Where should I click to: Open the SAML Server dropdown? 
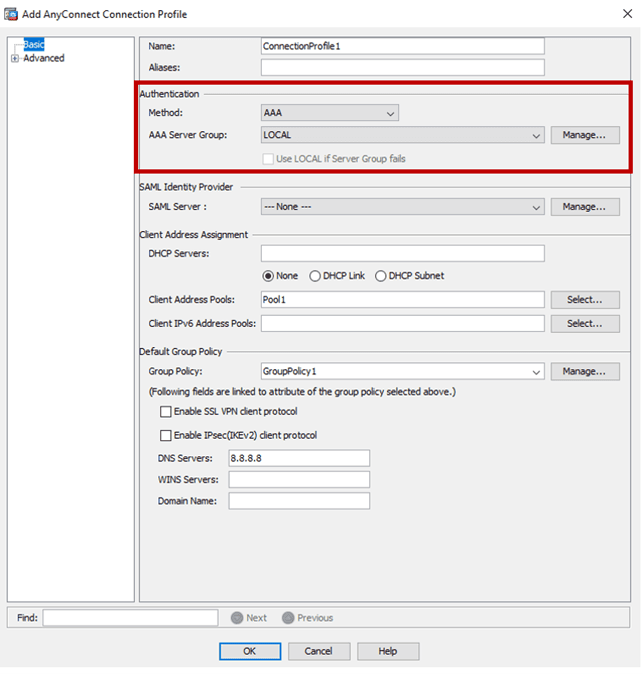[537, 207]
